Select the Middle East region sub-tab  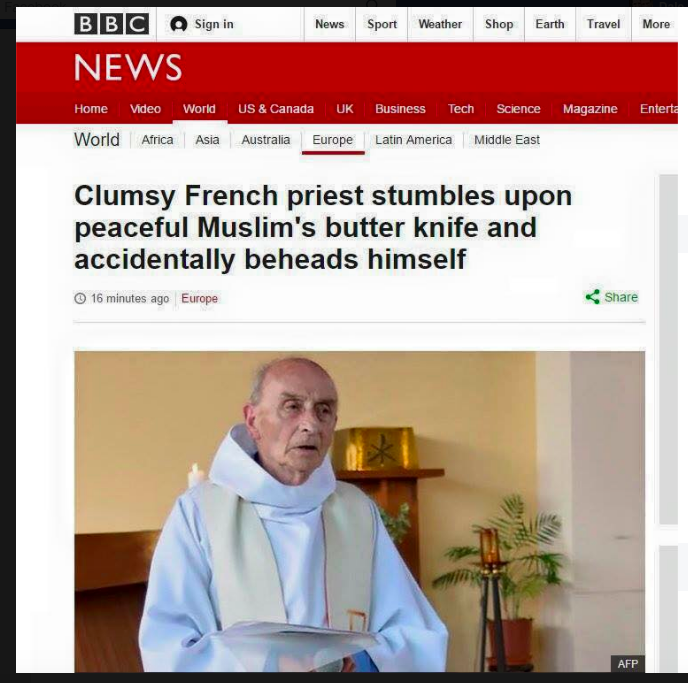[507, 140]
